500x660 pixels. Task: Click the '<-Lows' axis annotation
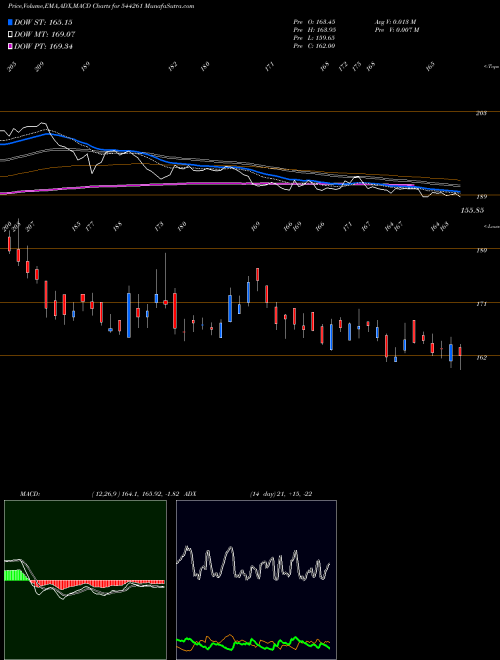[491, 226]
